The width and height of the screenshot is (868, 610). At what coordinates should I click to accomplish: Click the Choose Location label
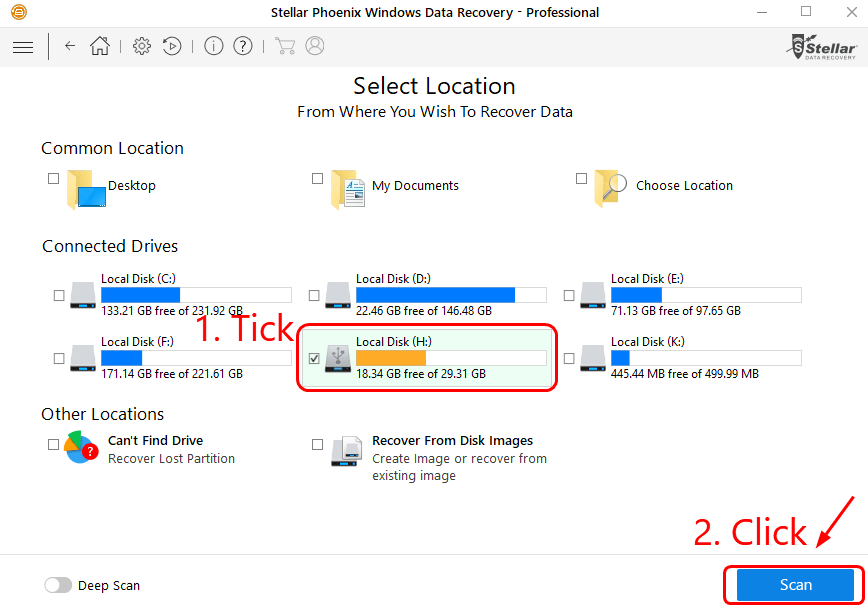(684, 185)
